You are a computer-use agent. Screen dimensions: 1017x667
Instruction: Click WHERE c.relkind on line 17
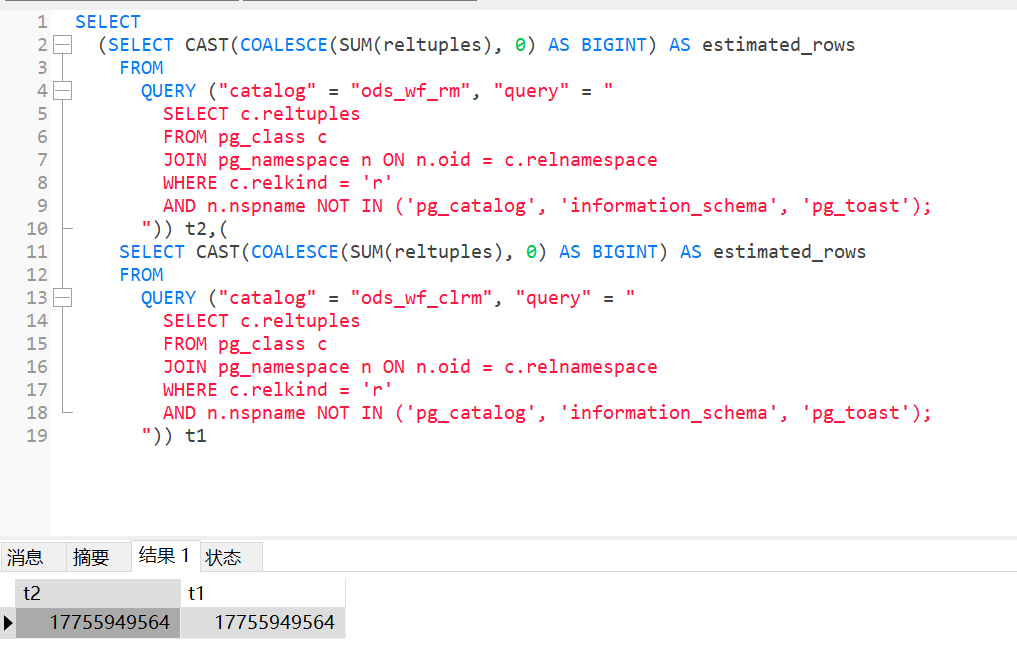245,390
